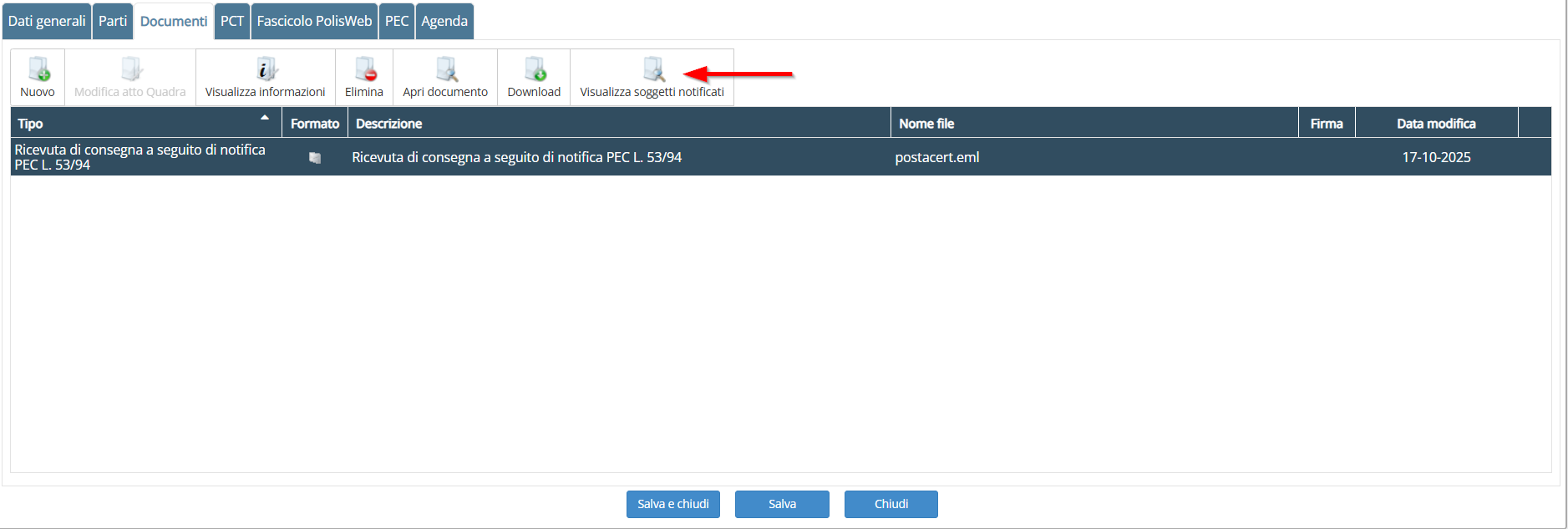Sort by Nome file column header

pos(926,124)
